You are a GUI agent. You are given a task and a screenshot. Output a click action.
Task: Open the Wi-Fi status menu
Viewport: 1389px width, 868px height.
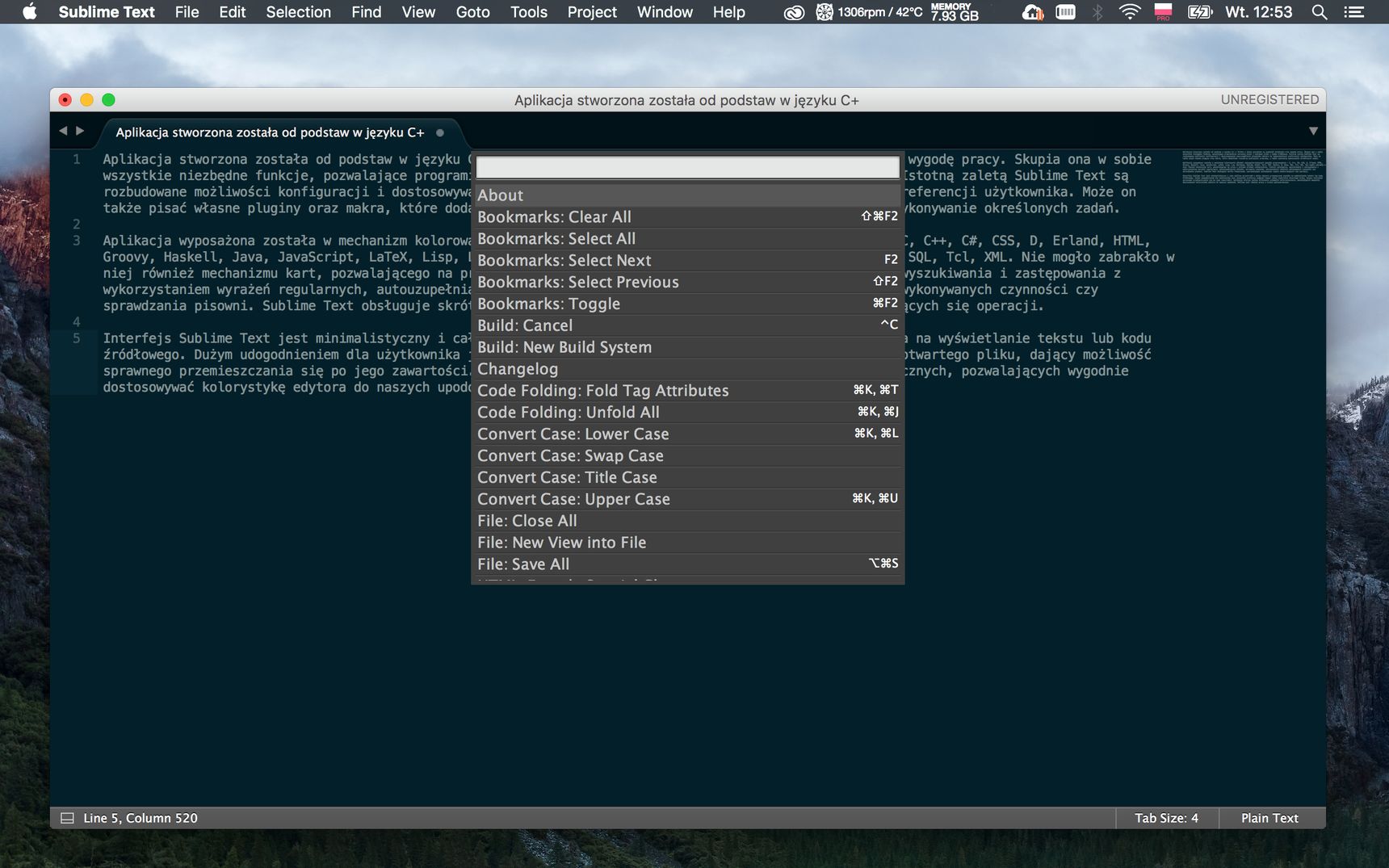point(1130,12)
